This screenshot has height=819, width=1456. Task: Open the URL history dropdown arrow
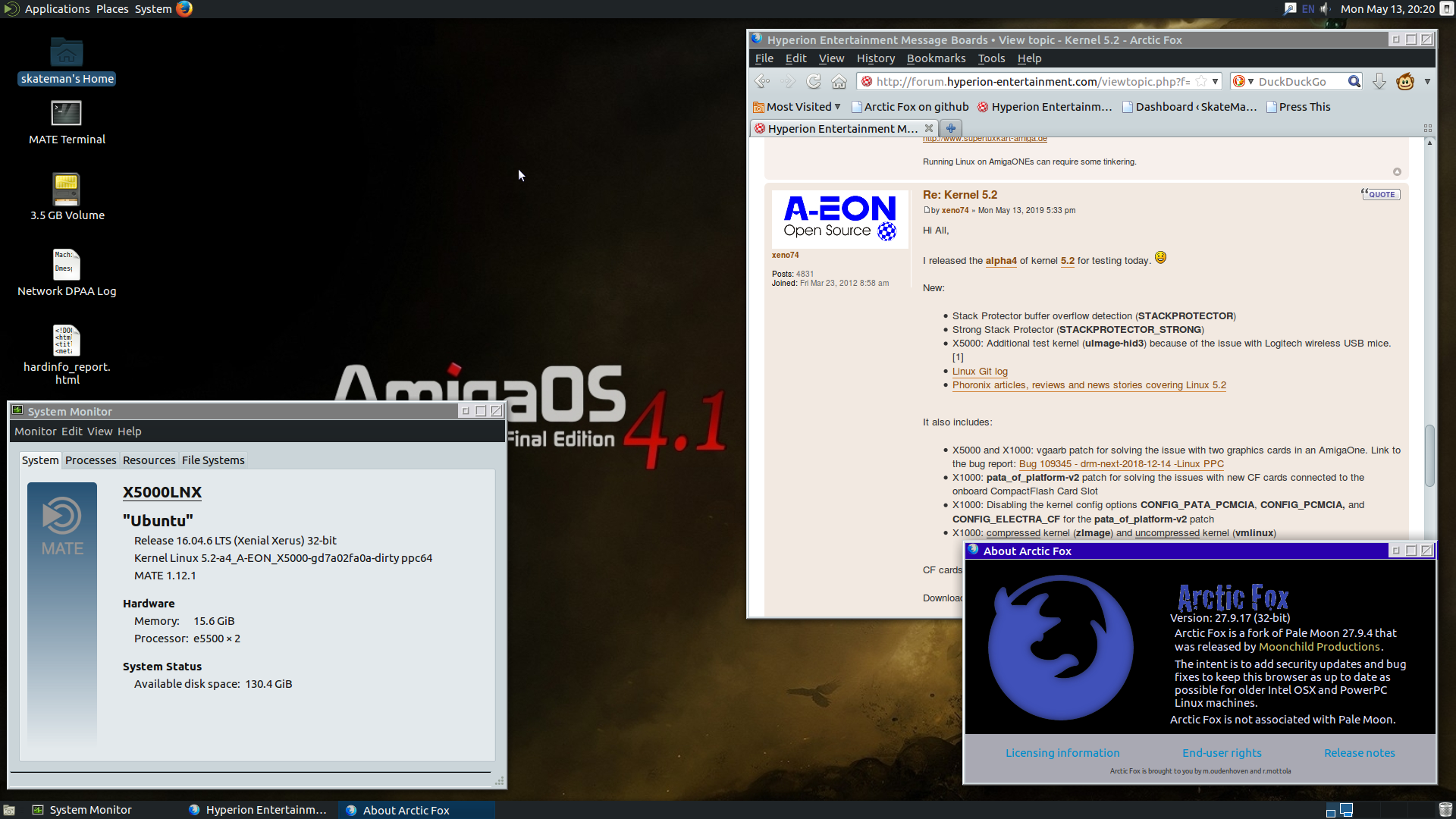(x=1215, y=81)
